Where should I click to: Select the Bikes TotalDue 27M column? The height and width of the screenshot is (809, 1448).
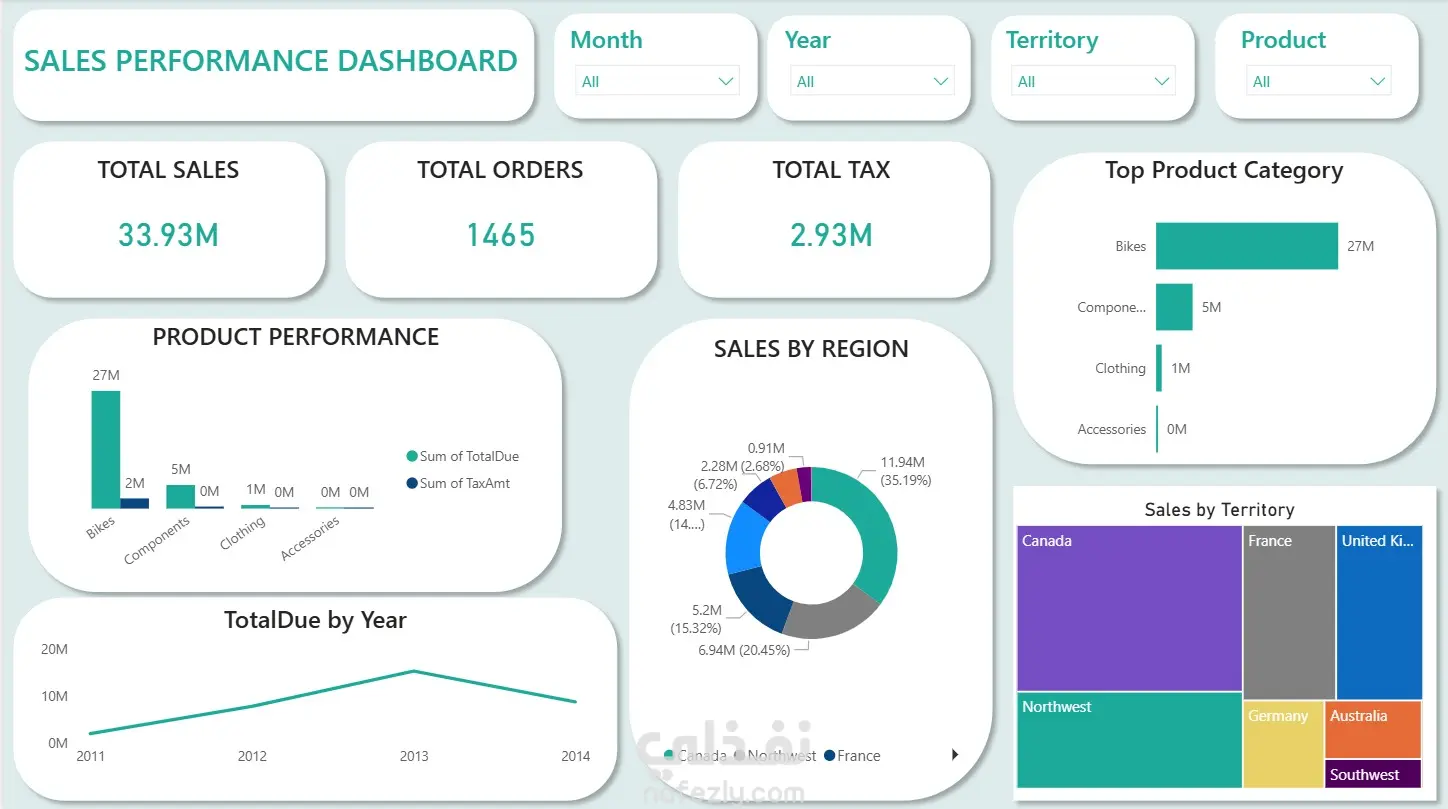pyautogui.click(x=105, y=449)
